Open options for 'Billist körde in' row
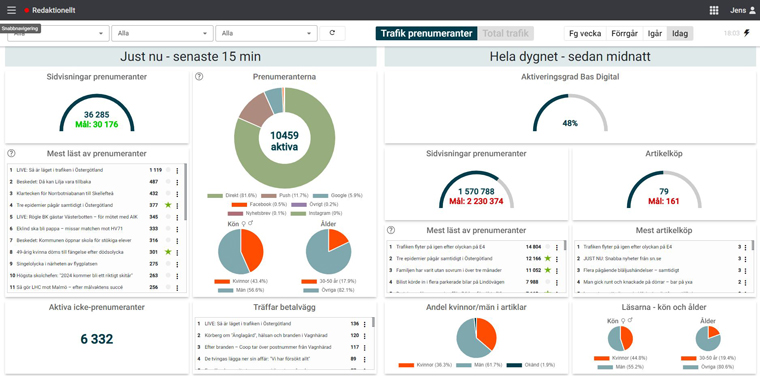 coord(557,282)
